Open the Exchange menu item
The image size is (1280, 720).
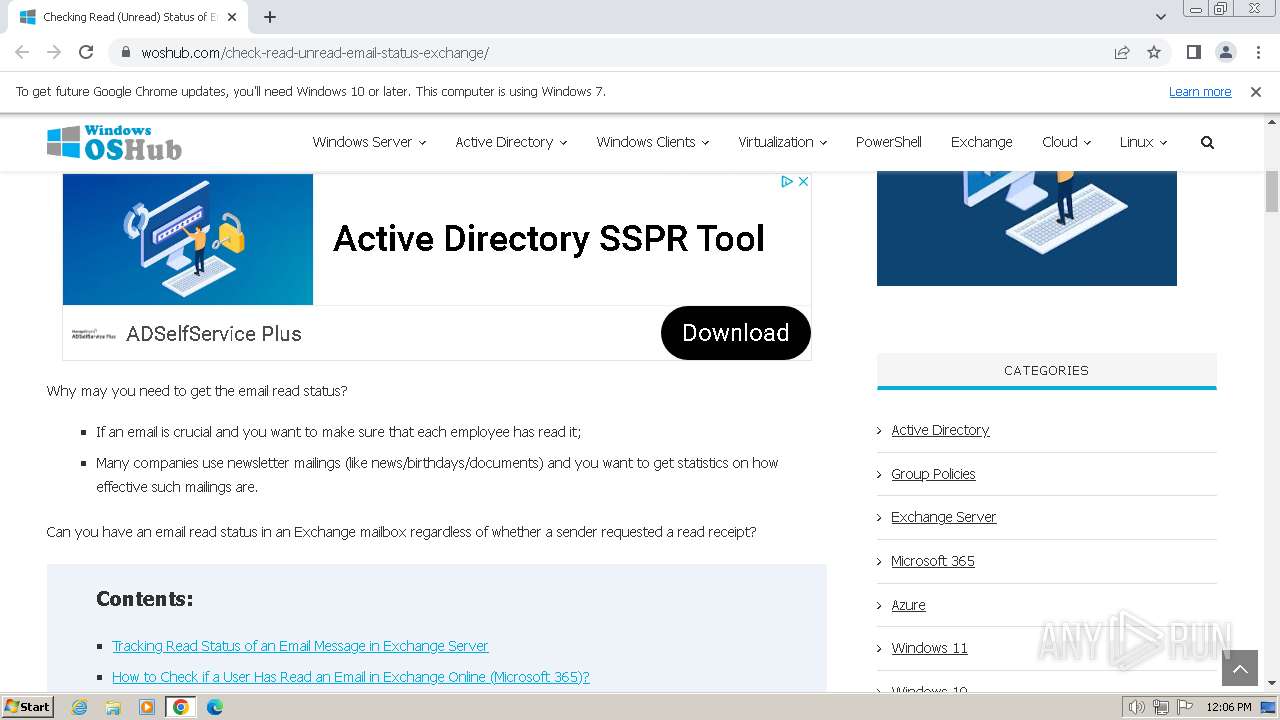coord(981,142)
